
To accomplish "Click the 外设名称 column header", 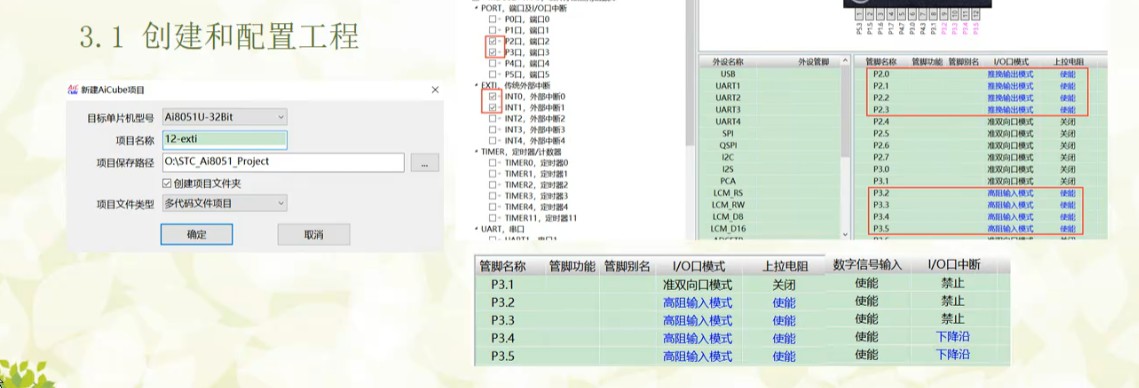I will [x=727, y=62].
